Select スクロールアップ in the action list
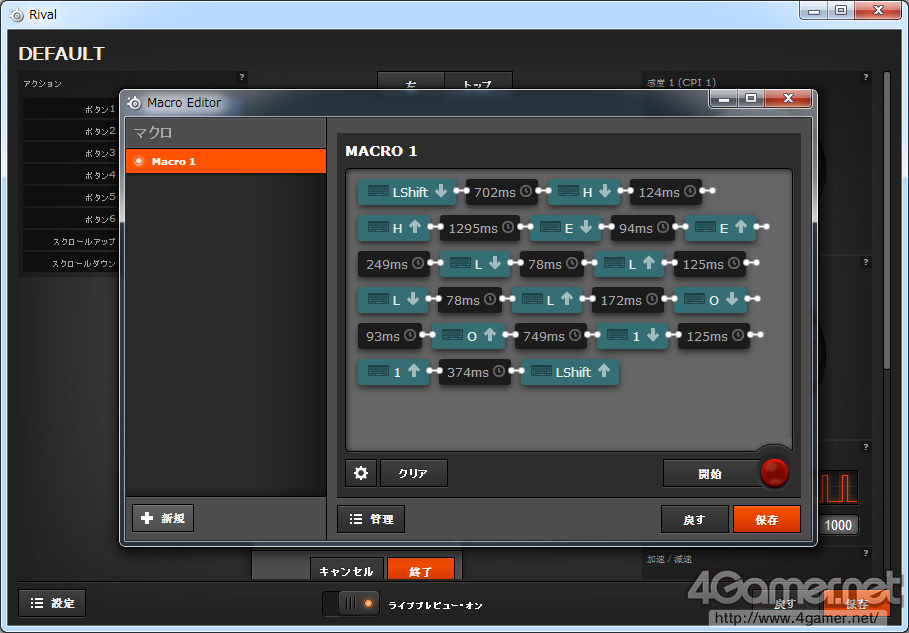Image resolution: width=909 pixels, height=633 pixels. pos(71,241)
